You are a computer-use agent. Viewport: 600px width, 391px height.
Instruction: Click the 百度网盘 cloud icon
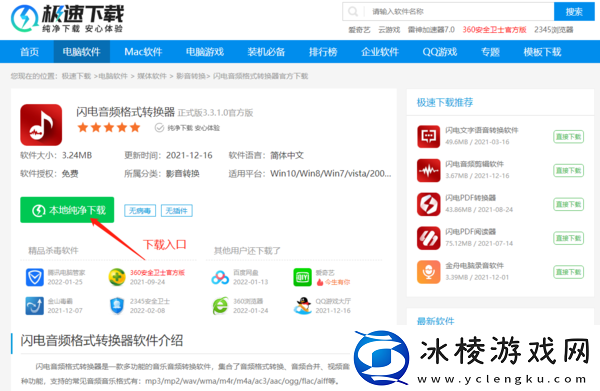tap(220, 277)
